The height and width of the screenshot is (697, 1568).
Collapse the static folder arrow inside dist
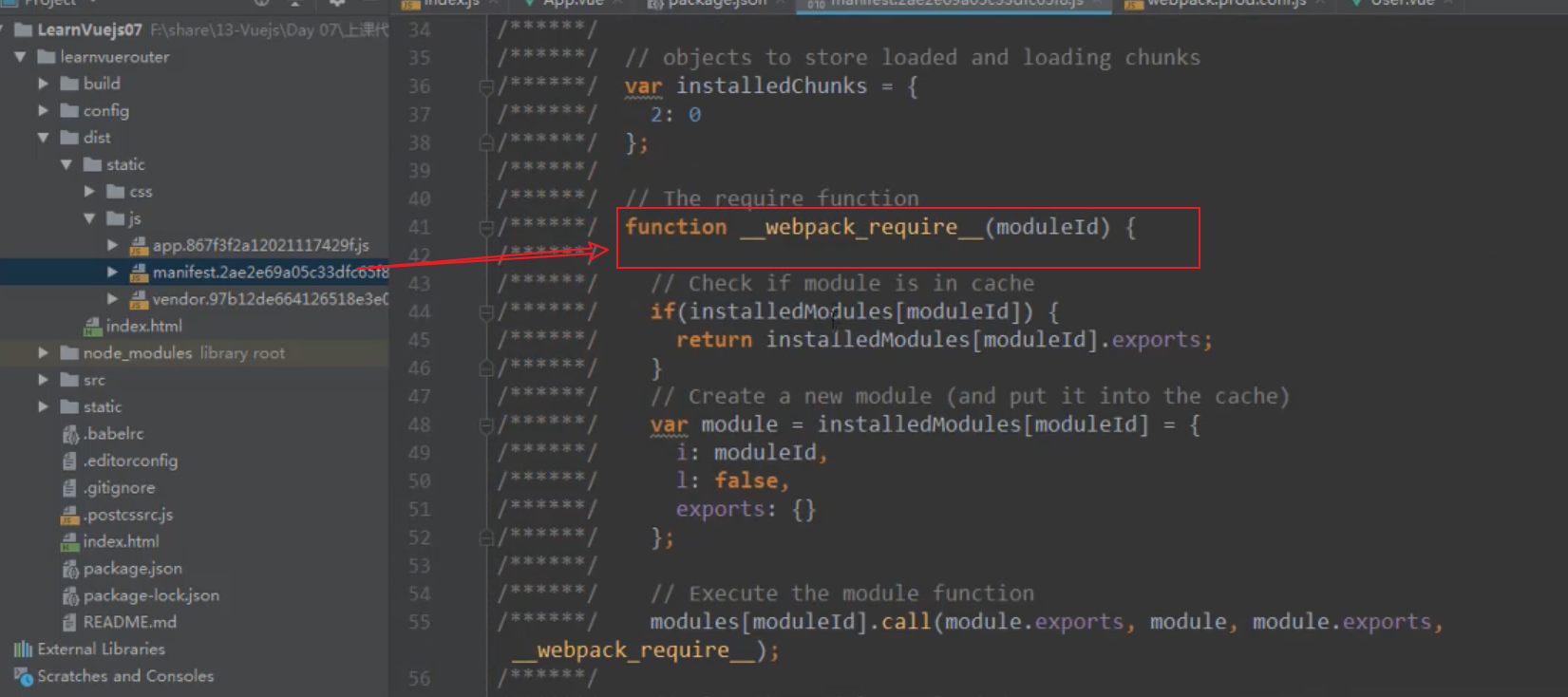click(x=66, y=165)
